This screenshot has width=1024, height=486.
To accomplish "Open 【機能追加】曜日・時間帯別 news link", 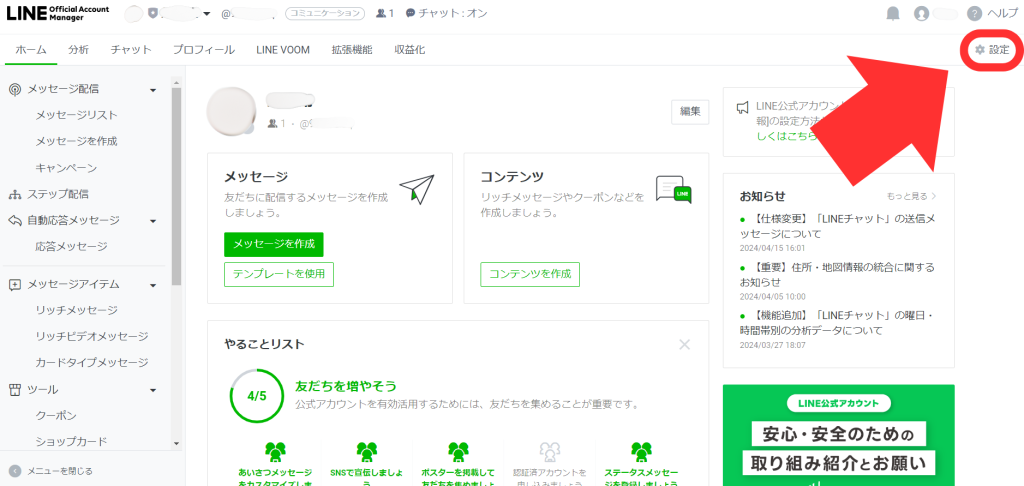I will [837, 323].
